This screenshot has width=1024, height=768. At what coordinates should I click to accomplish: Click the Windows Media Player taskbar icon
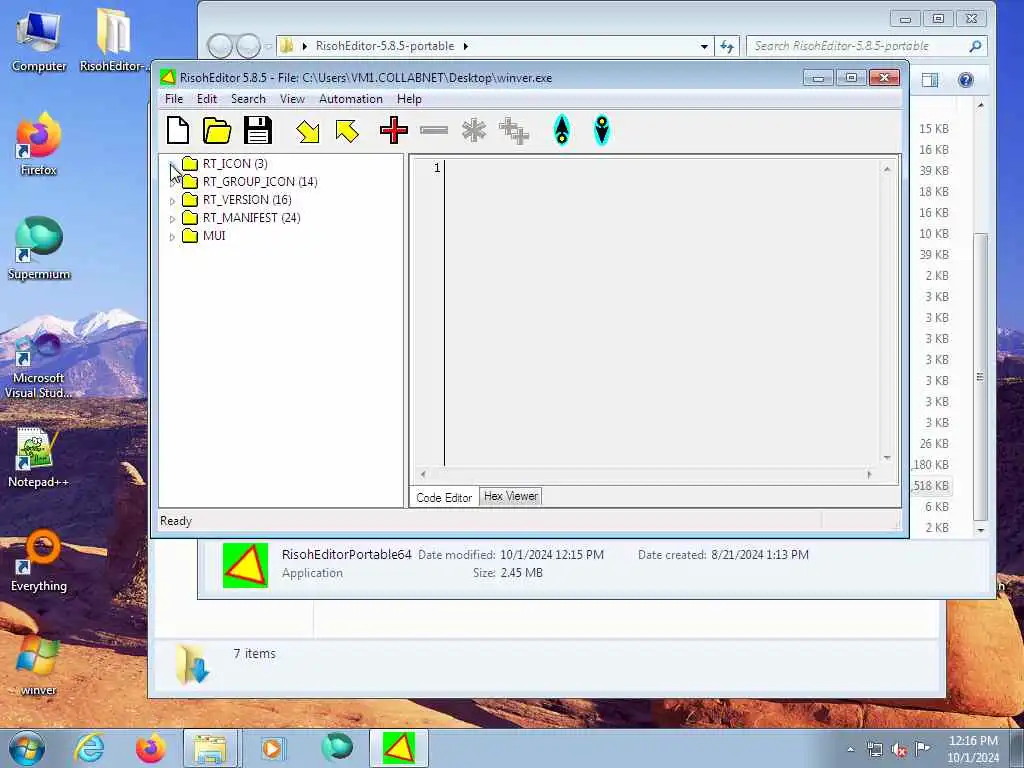272,748
